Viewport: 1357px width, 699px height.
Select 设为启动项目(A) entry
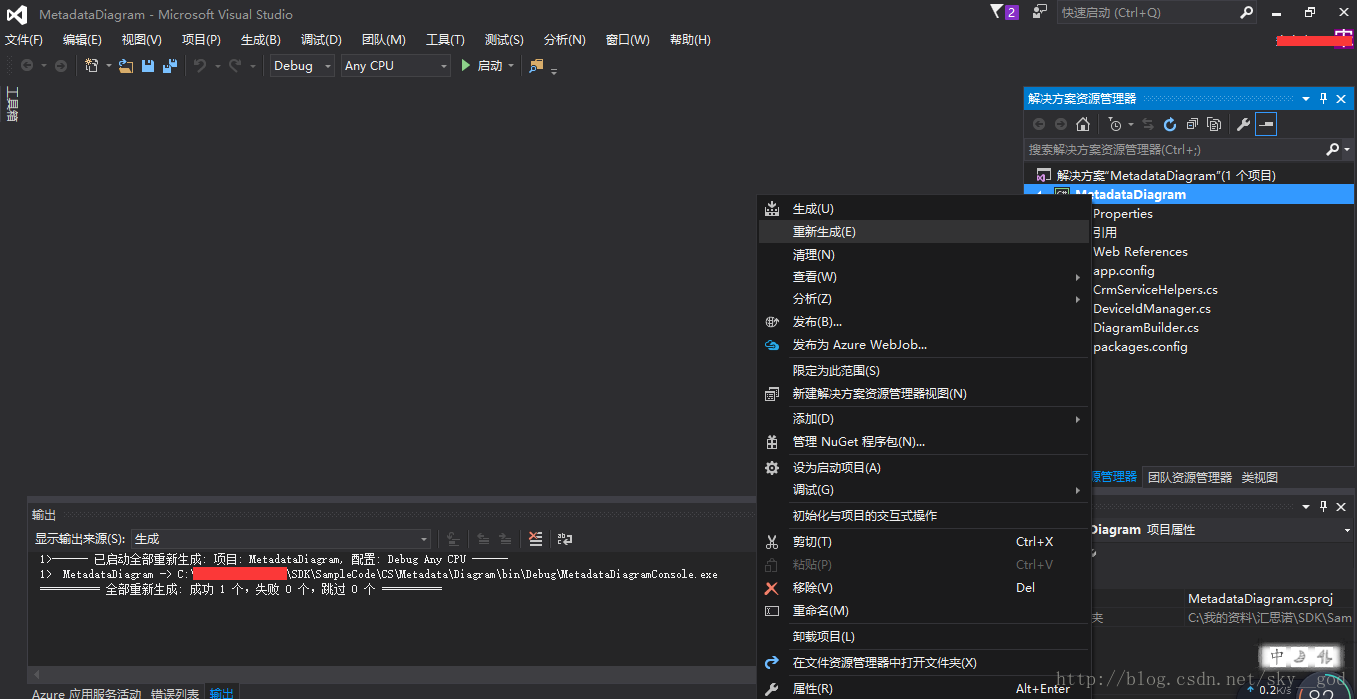[924, 468]
